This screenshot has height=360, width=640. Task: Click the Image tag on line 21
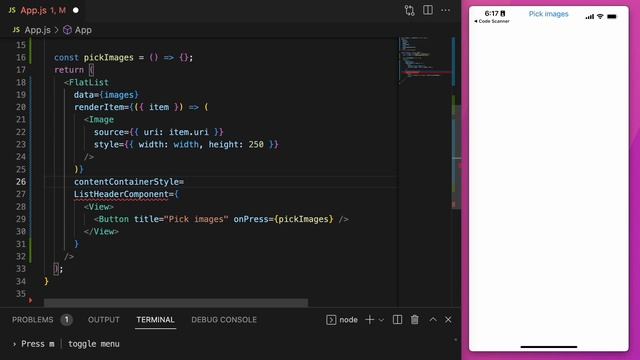pyautogui.click(x=101, y=120)
